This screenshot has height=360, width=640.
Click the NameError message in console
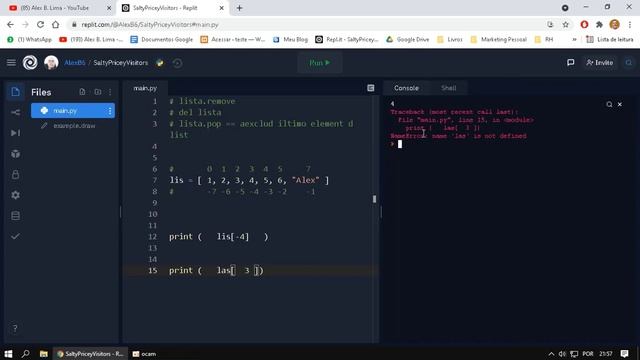458,136
